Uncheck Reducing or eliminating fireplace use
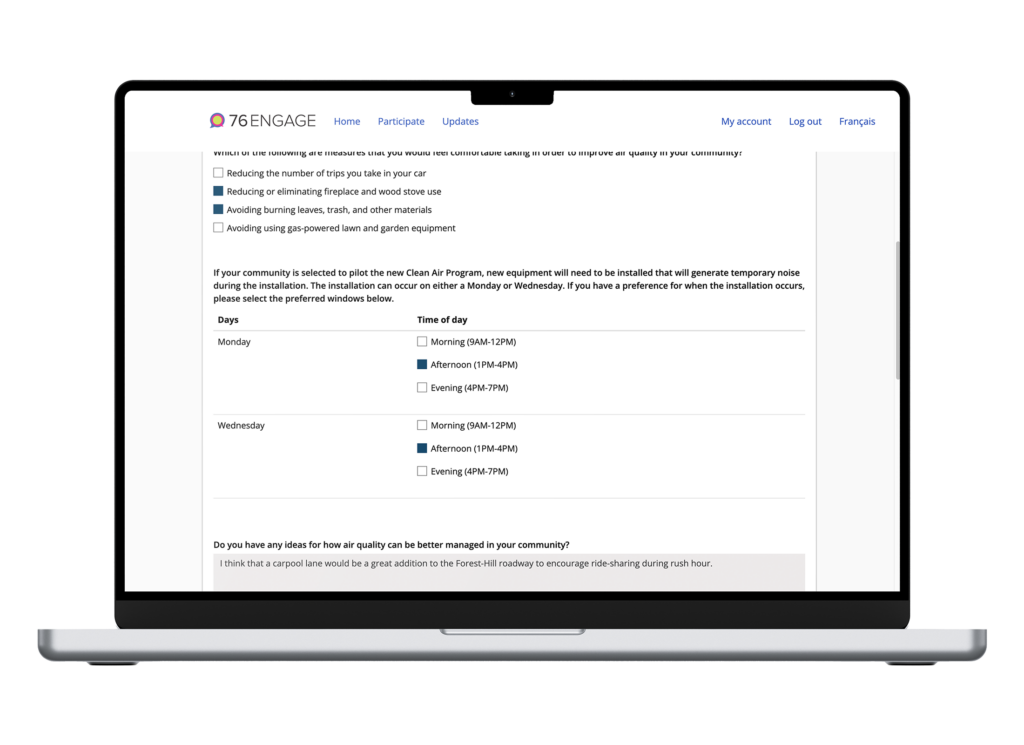The height and width of the screenshot is (745, 1024). [219, 191]
